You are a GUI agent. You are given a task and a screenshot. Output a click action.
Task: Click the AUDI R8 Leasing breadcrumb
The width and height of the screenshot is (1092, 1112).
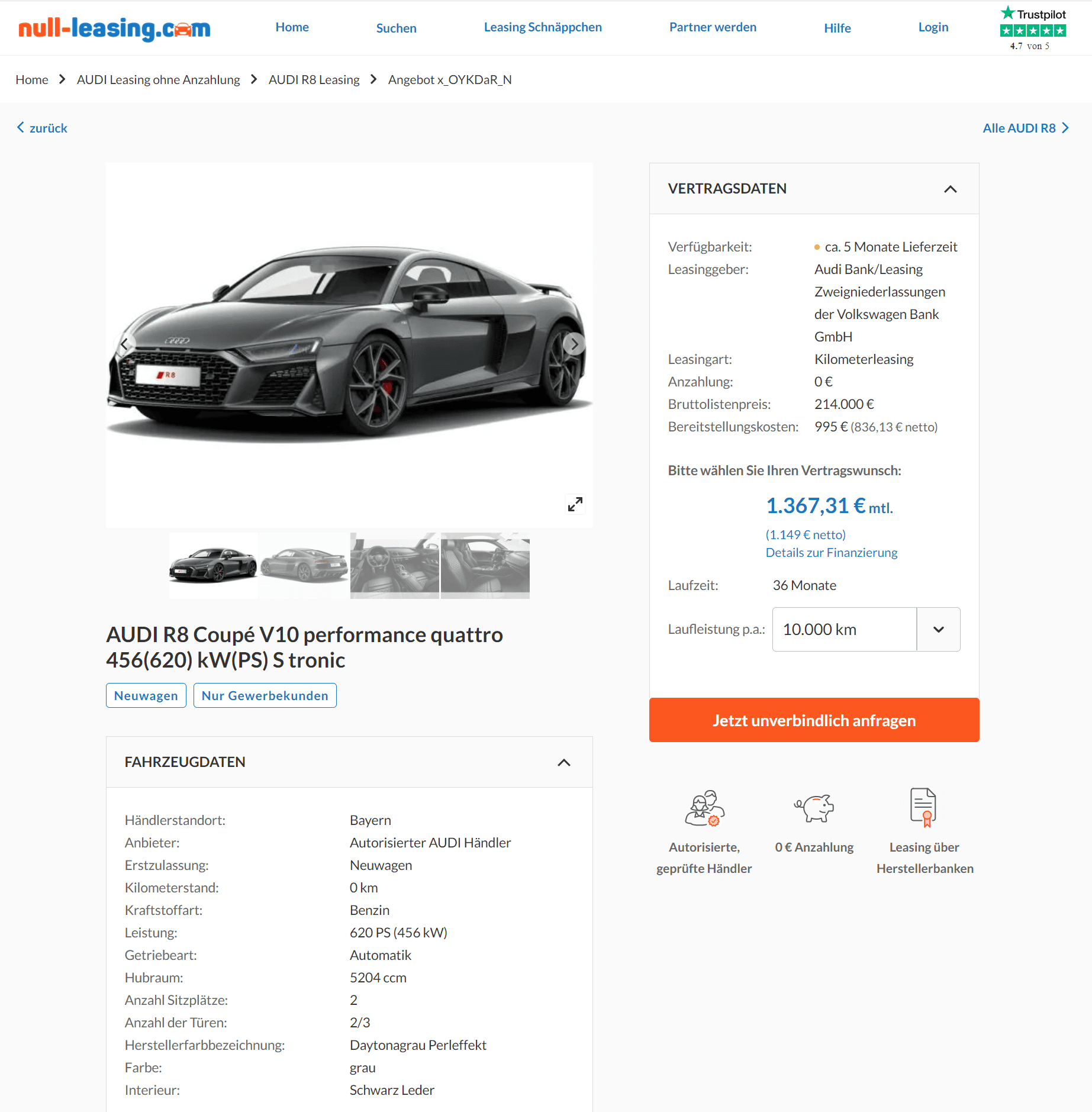(x=314, y=79)
